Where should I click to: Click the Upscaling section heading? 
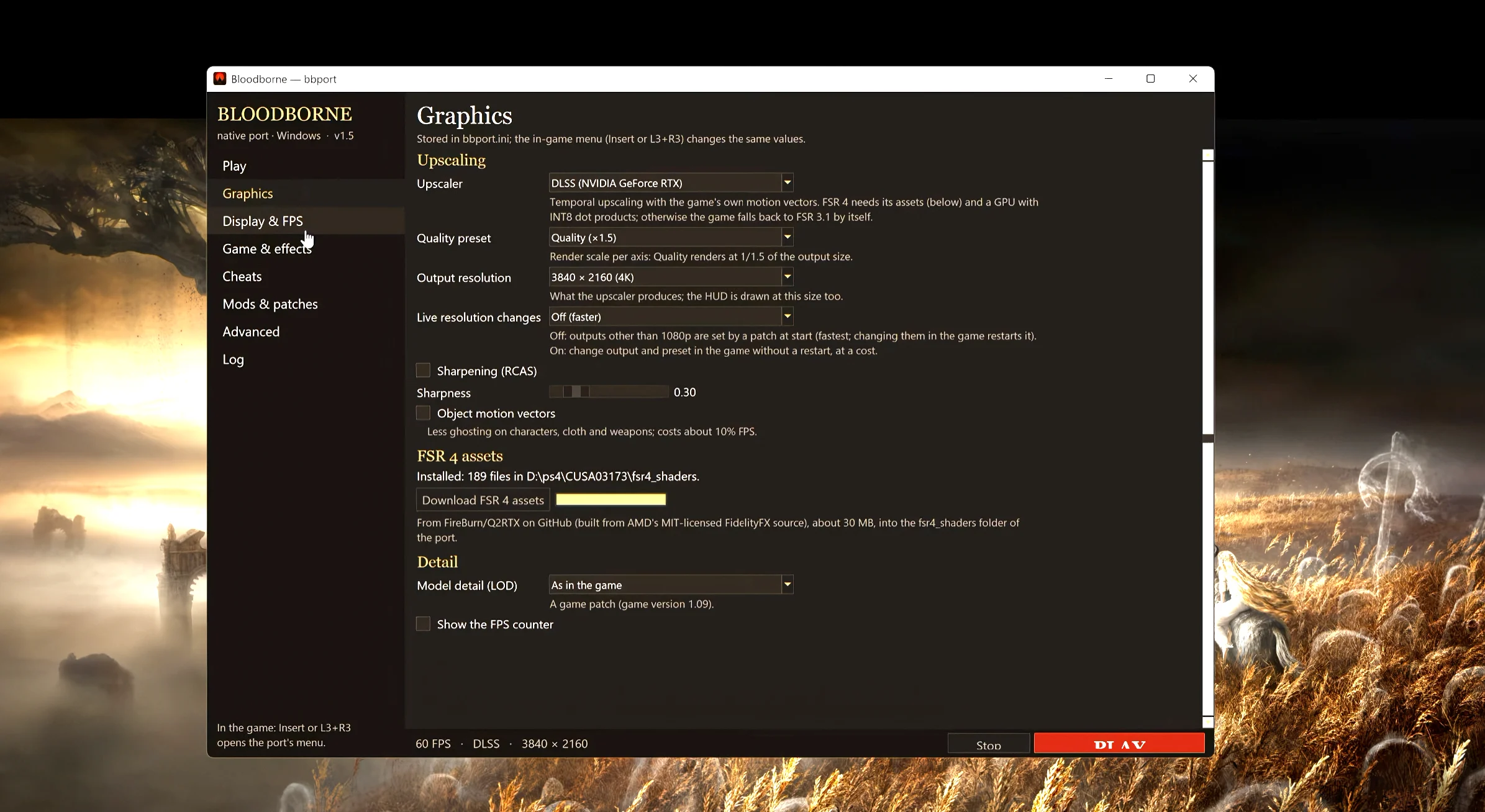(452, 160)
